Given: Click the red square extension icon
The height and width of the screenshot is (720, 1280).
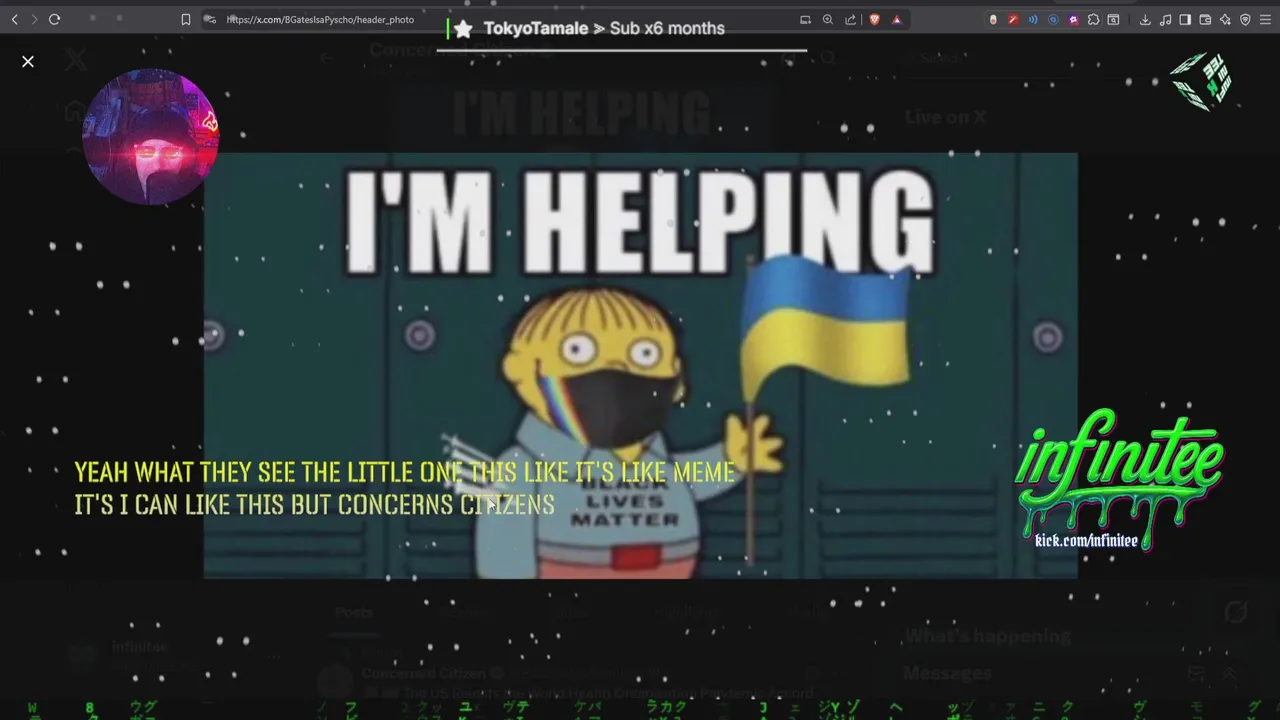Looking at the screenshot, I should [x=1013, y=20].
